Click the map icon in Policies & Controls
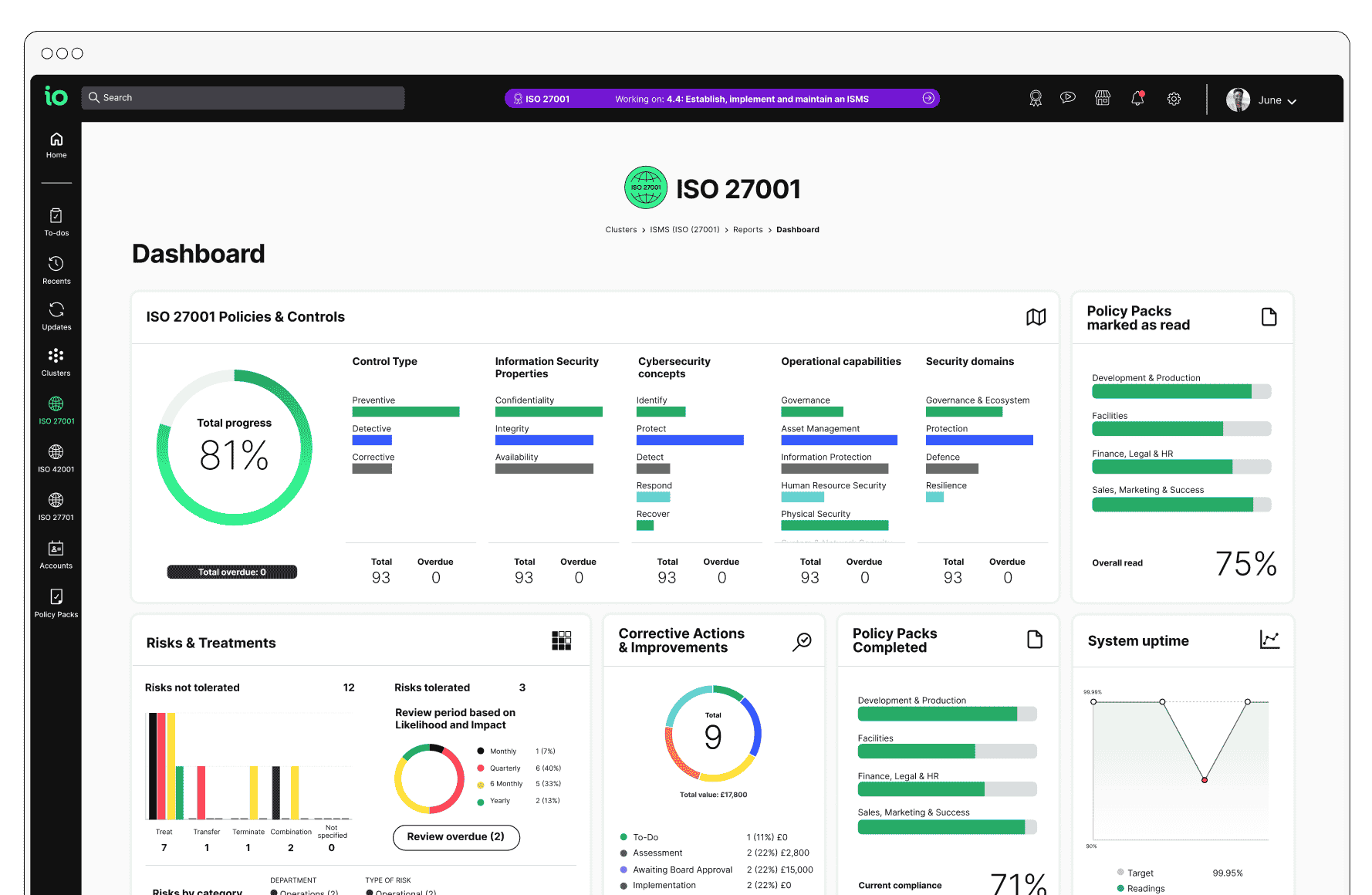 coord(1036,317)
